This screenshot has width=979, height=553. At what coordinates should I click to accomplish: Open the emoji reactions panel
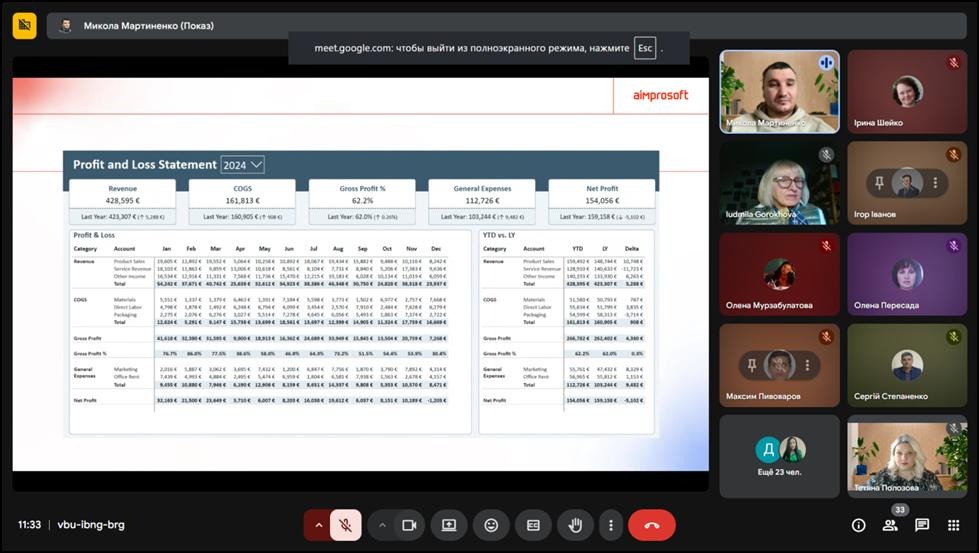tap(491, 525)
